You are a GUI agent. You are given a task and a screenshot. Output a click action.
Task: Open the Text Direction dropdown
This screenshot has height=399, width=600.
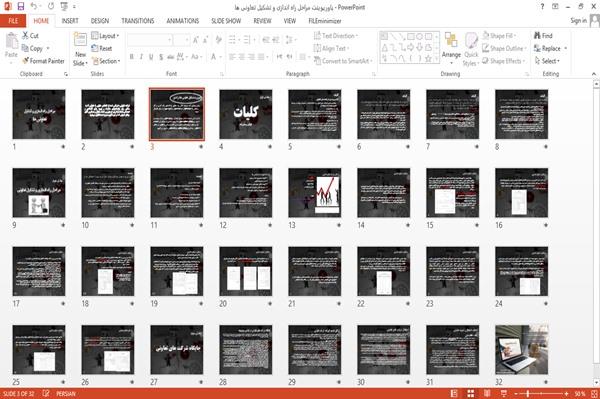point(336,36)
